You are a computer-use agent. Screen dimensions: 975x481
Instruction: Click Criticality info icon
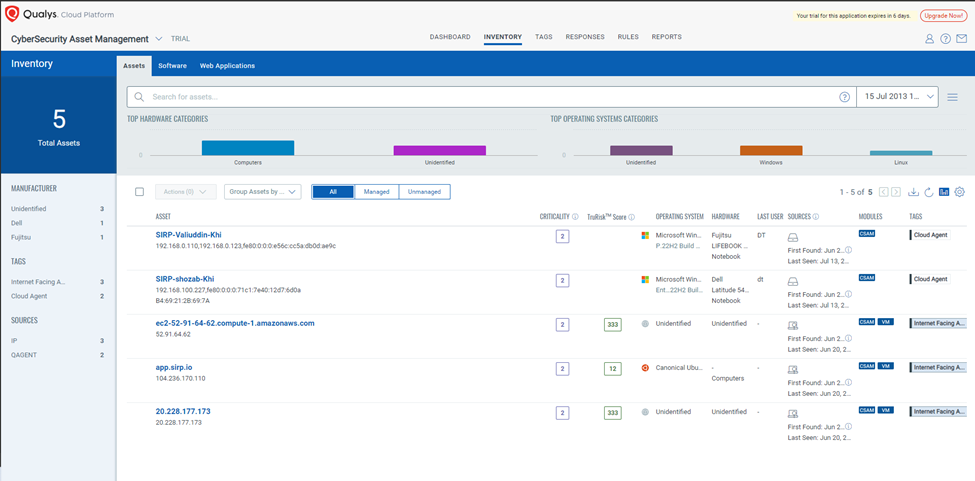point(575,217)
